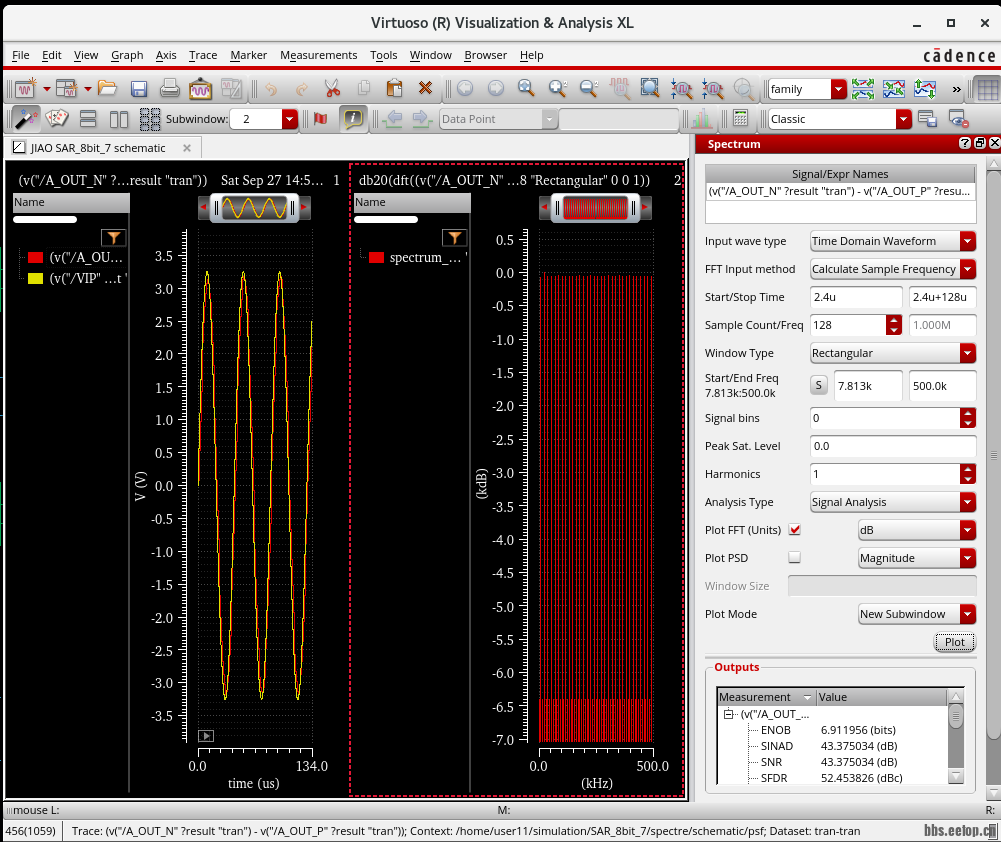Enable the Plot PSD checkbox
Image resolution: width=1001 pixels, height=842 pixels.
[x=795, y=557]
